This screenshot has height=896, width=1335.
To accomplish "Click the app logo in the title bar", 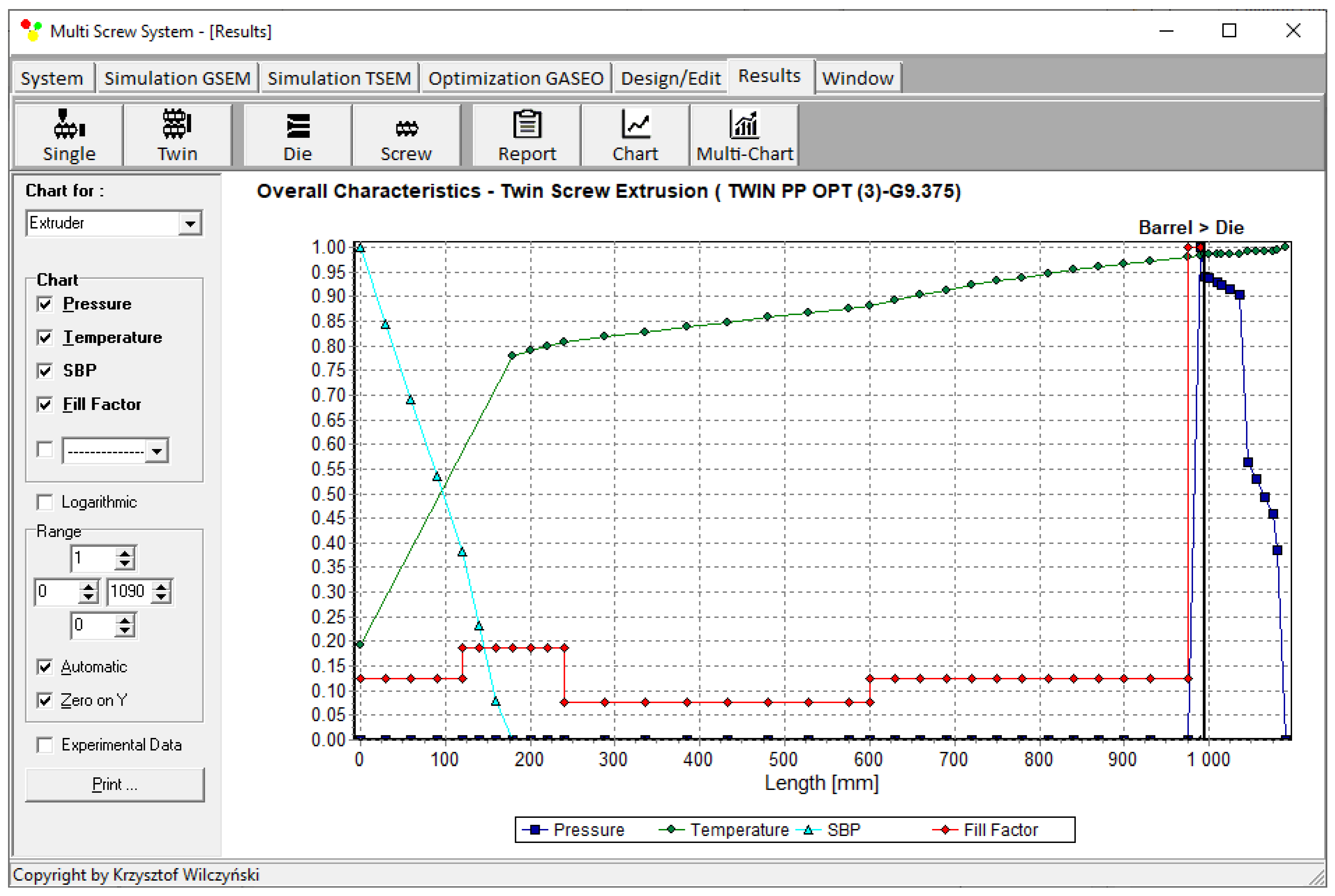I will pyautogui.click(x=31, y=30).
